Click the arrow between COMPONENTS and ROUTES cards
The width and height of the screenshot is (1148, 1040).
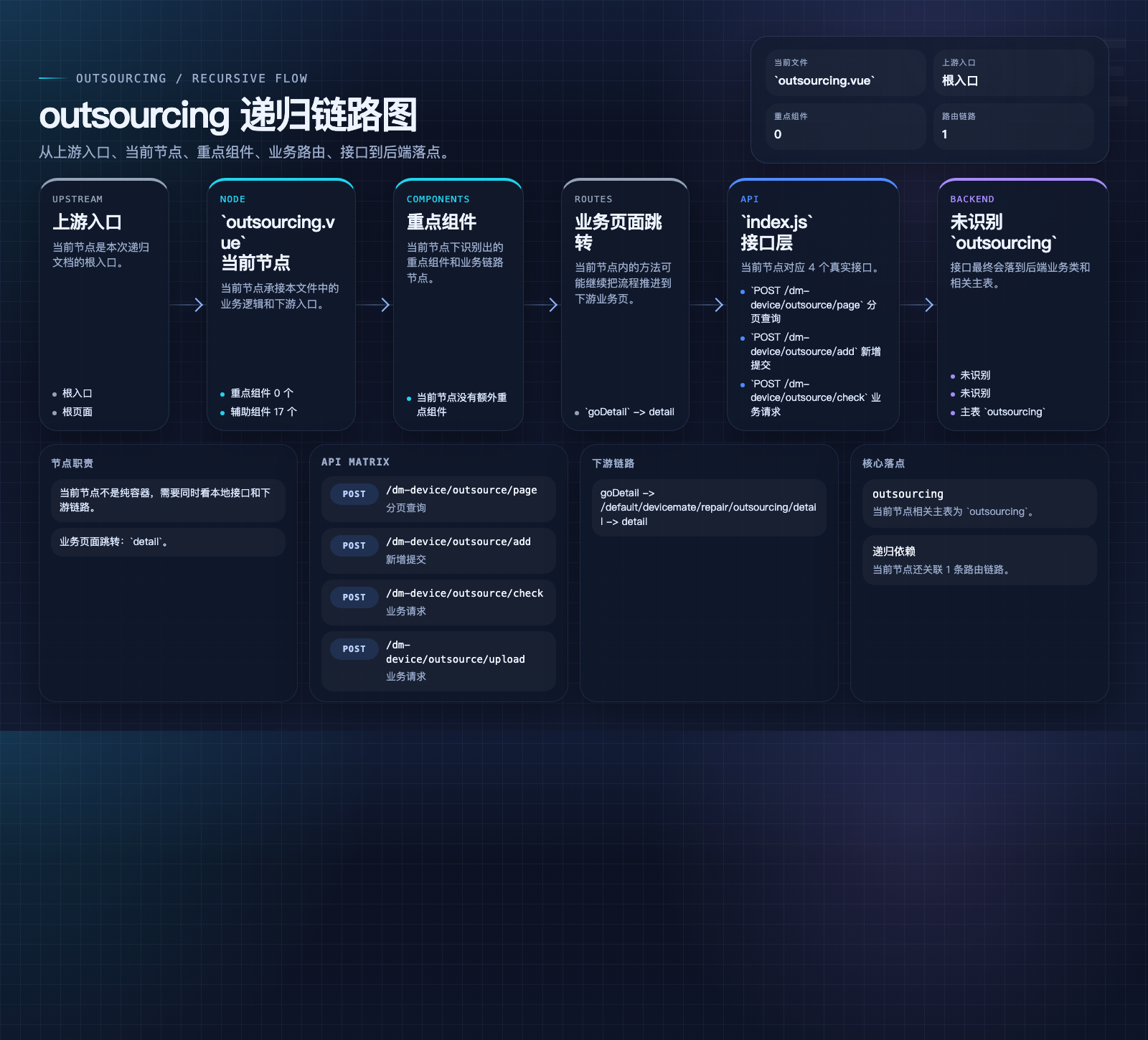pos(542,305)
